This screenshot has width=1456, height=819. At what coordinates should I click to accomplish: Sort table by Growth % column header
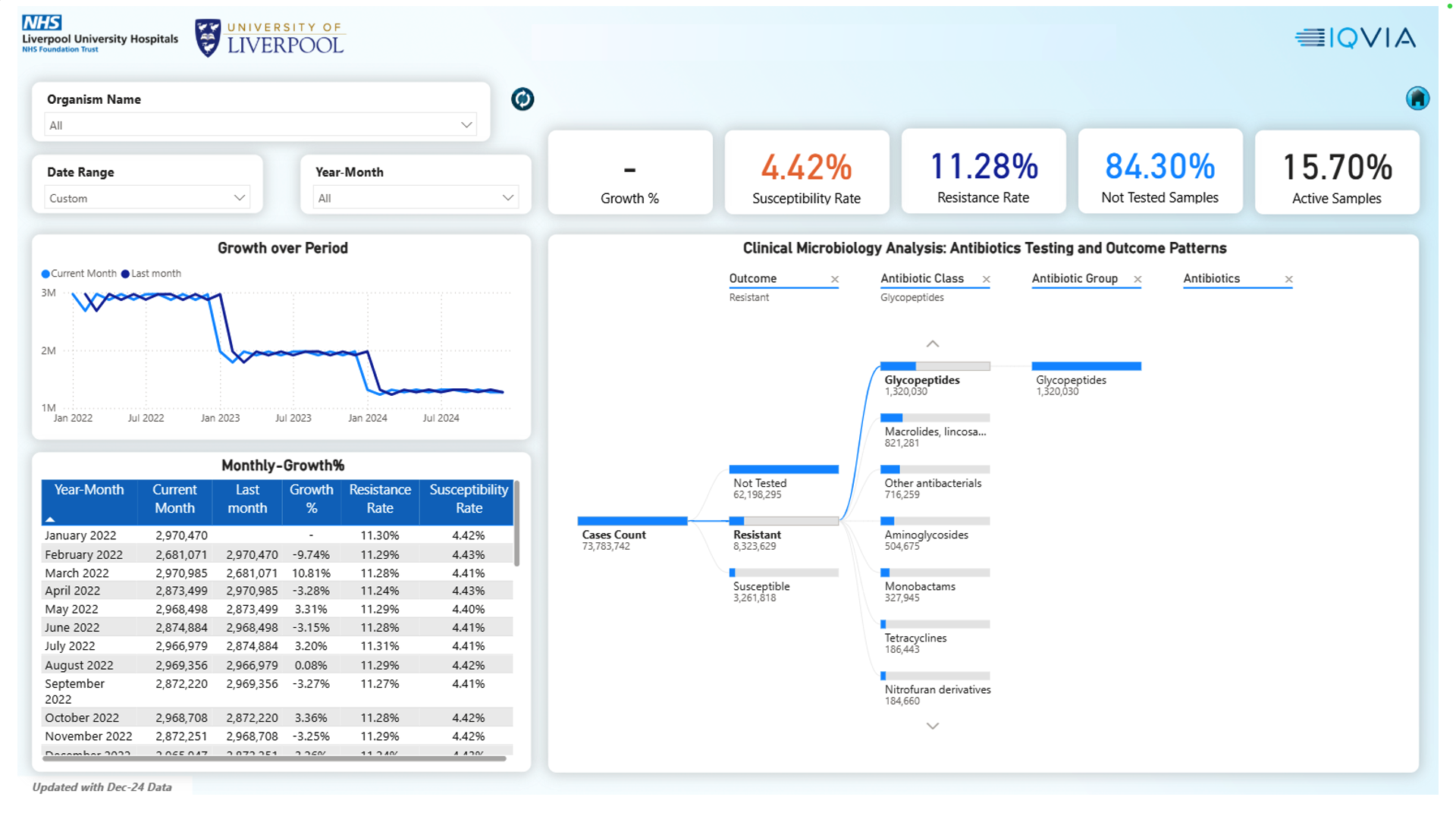[311, 499]
